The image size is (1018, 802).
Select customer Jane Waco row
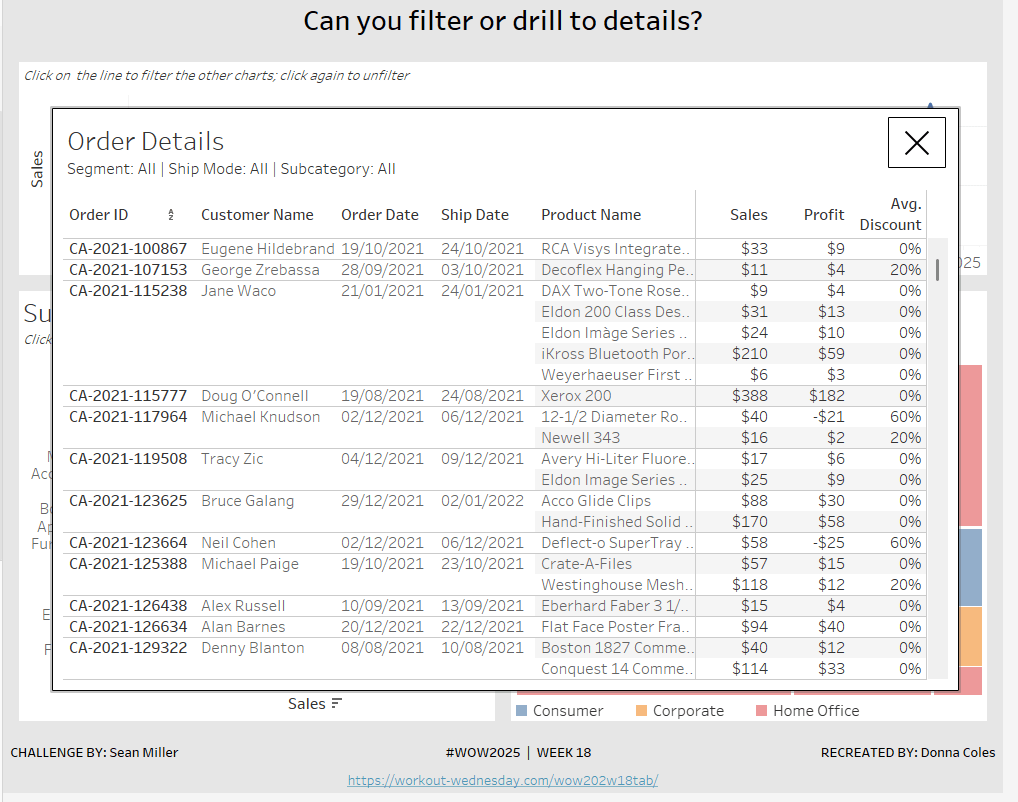click(x=238, y=291)
